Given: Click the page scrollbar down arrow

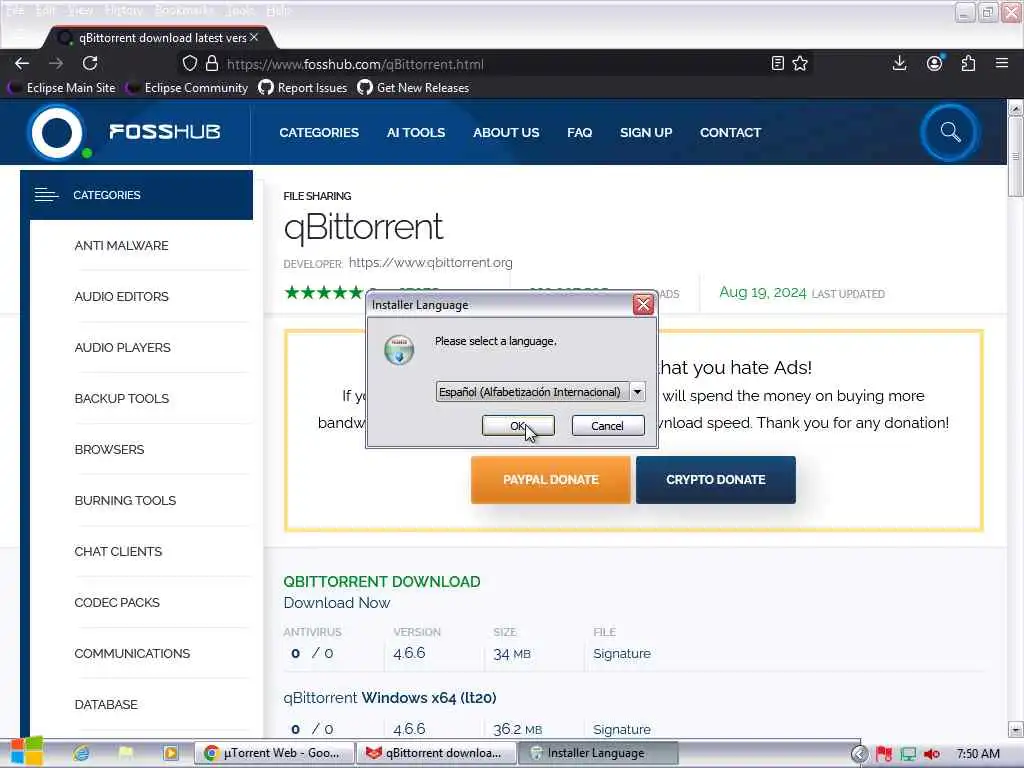Looking at the screenshot, I should (1015, 728).
